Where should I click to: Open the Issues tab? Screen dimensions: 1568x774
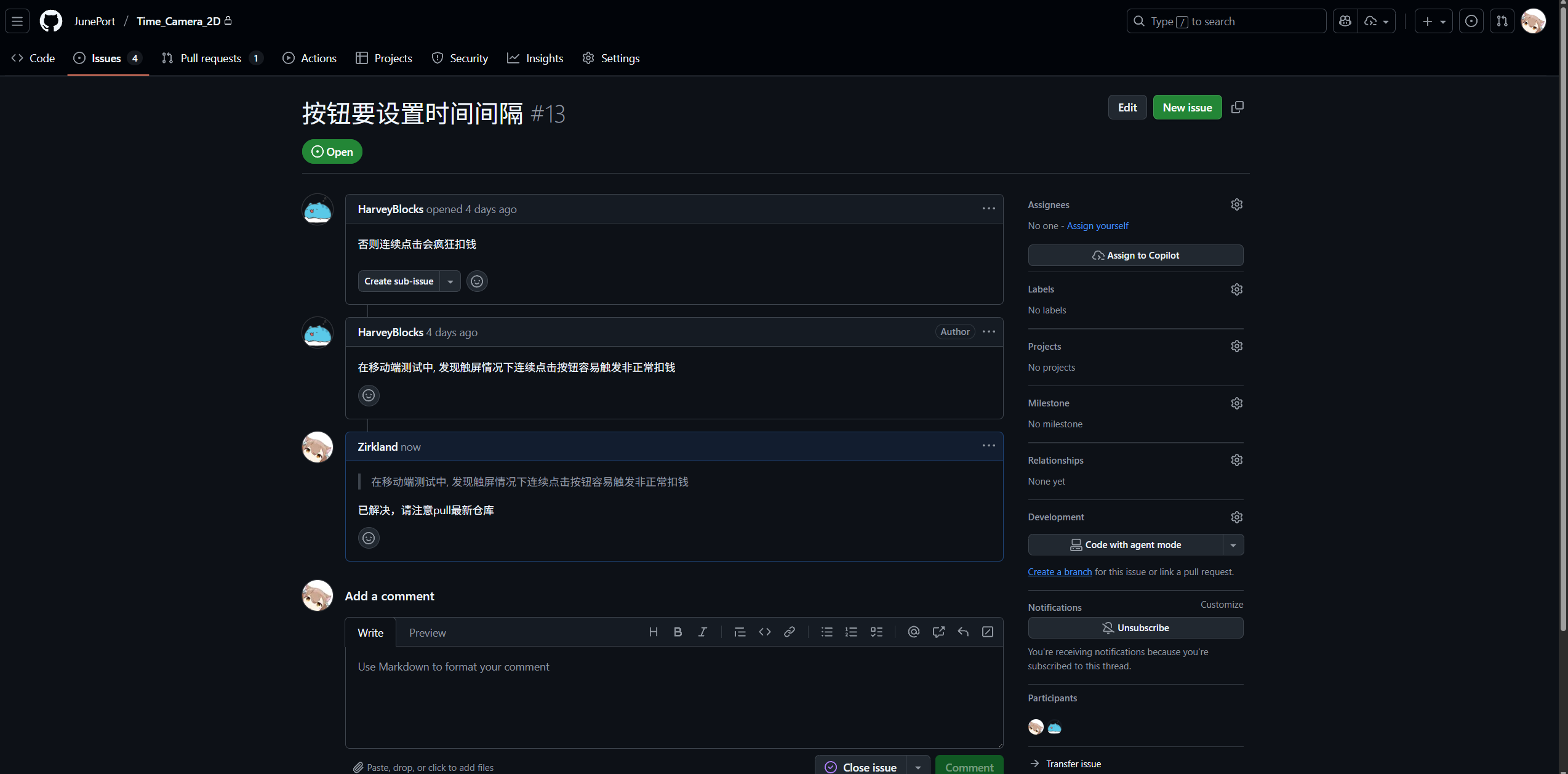coord(108,58)
